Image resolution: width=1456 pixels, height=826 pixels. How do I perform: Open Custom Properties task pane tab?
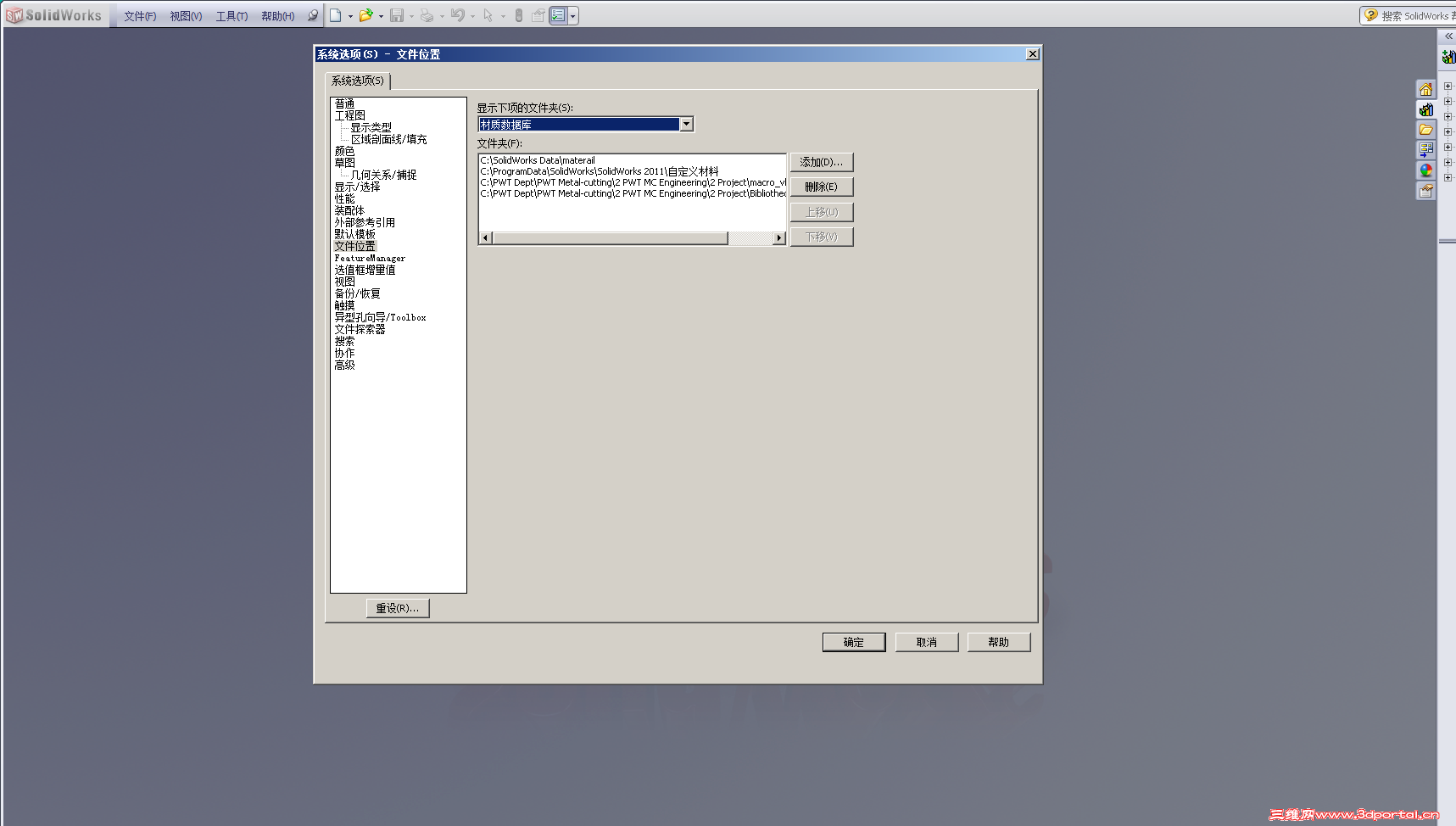coord(1425,191)
